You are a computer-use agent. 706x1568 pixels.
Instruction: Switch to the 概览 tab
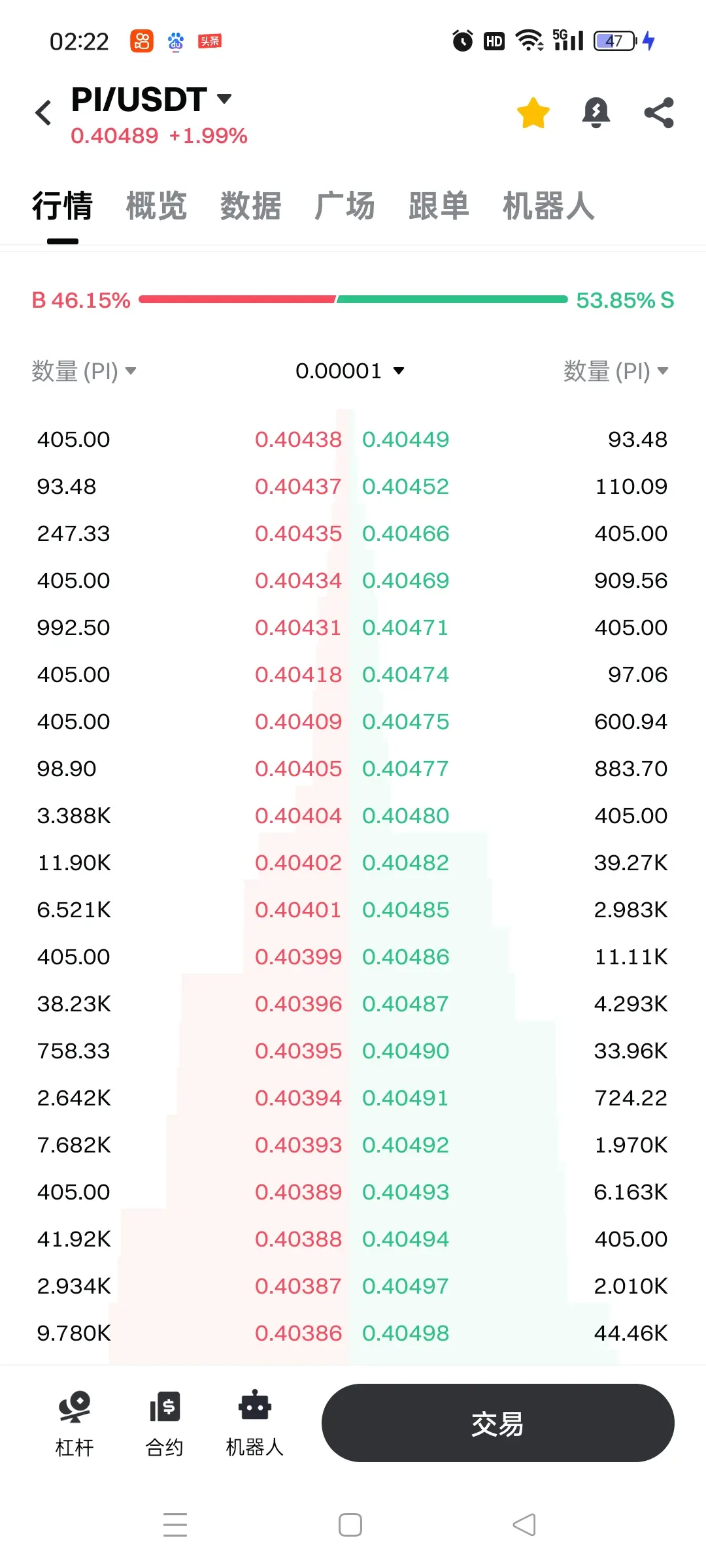pos(156,206)
